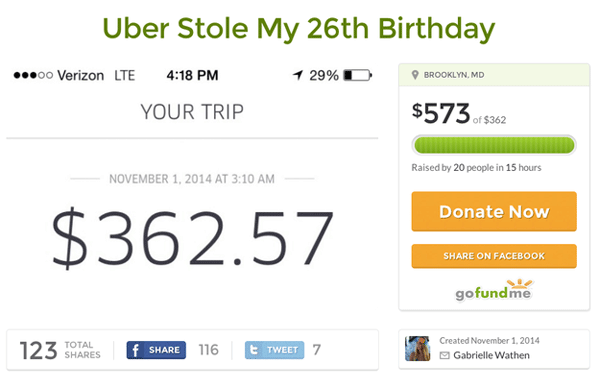Click the envelope icon beside Gabrielle Wathen
The image size is (600, 388).
click(444, 355)
